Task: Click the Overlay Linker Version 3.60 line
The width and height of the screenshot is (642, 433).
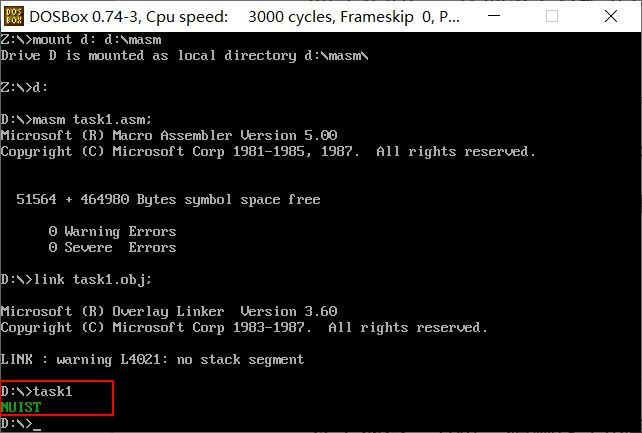Action: pos(169,311)
